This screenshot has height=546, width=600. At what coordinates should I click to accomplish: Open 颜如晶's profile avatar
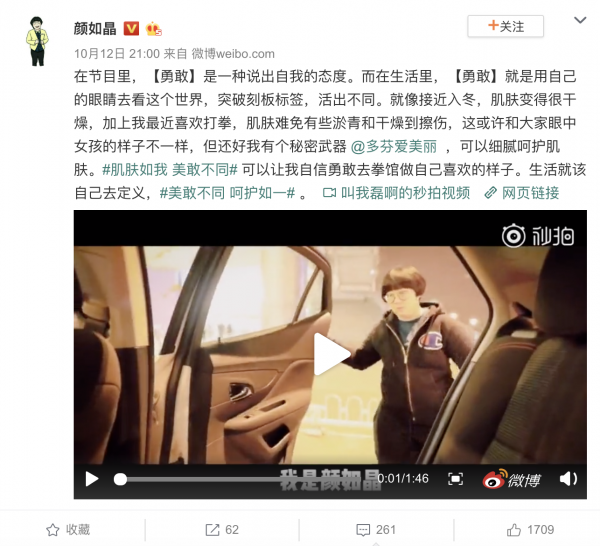37,41
